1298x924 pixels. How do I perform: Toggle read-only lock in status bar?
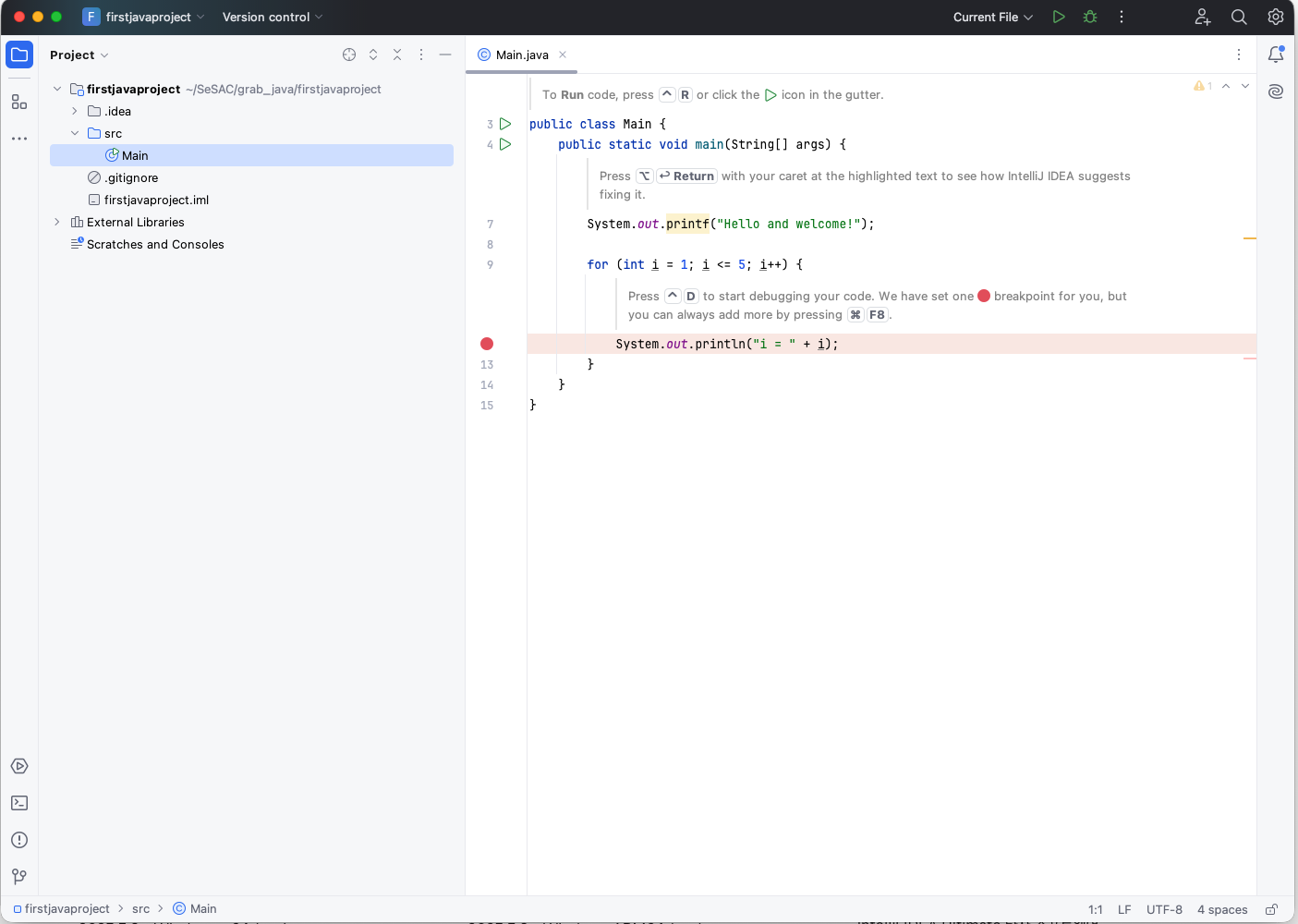click(x=1271, y=909)
